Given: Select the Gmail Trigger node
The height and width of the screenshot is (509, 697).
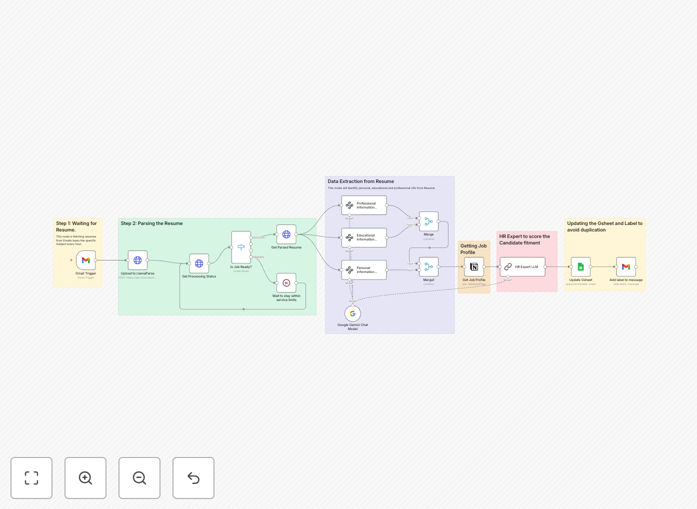Looking at the screenshot, I should pyautogui.click(x=86, y=260).
